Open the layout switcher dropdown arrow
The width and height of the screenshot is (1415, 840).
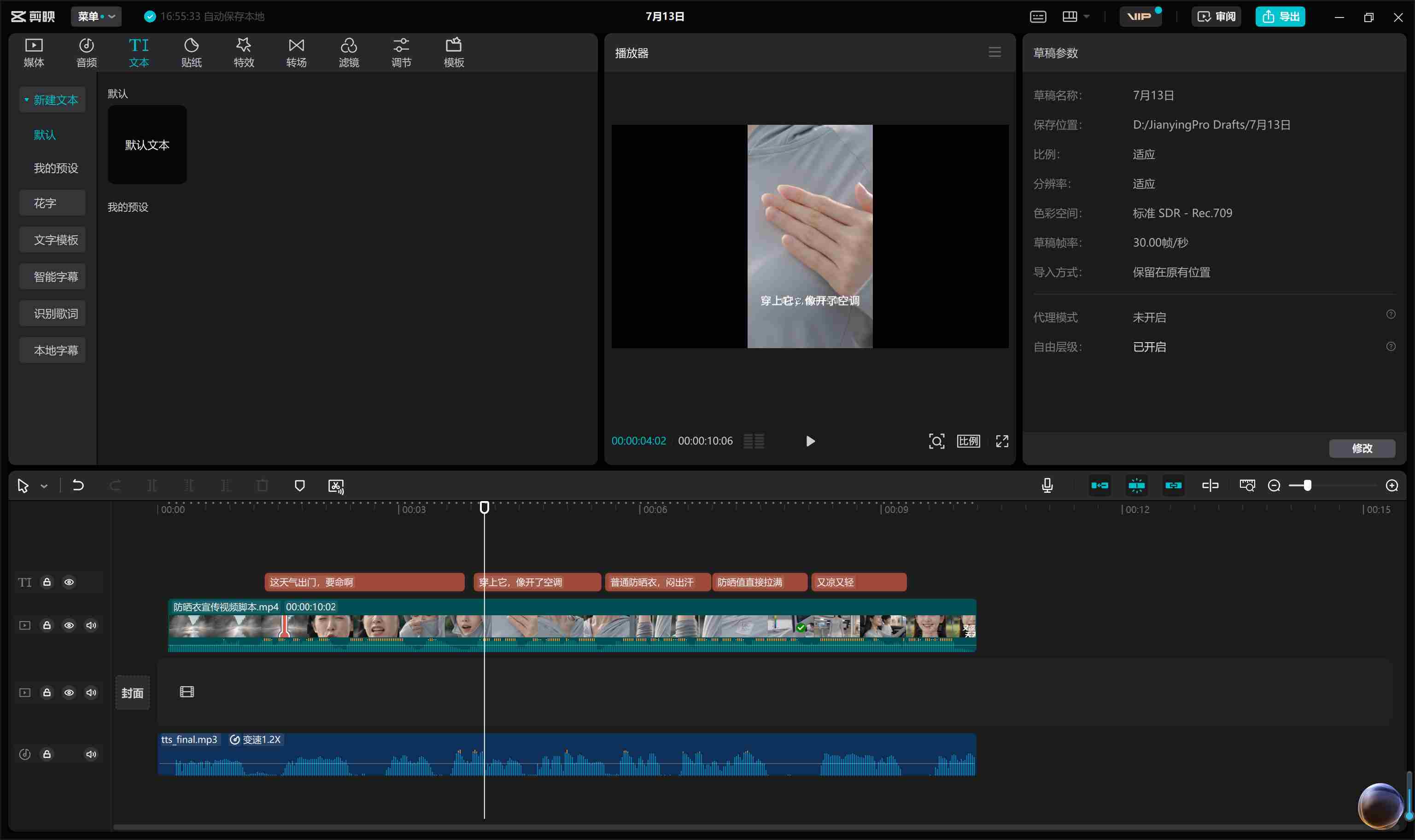point(1086,17)
